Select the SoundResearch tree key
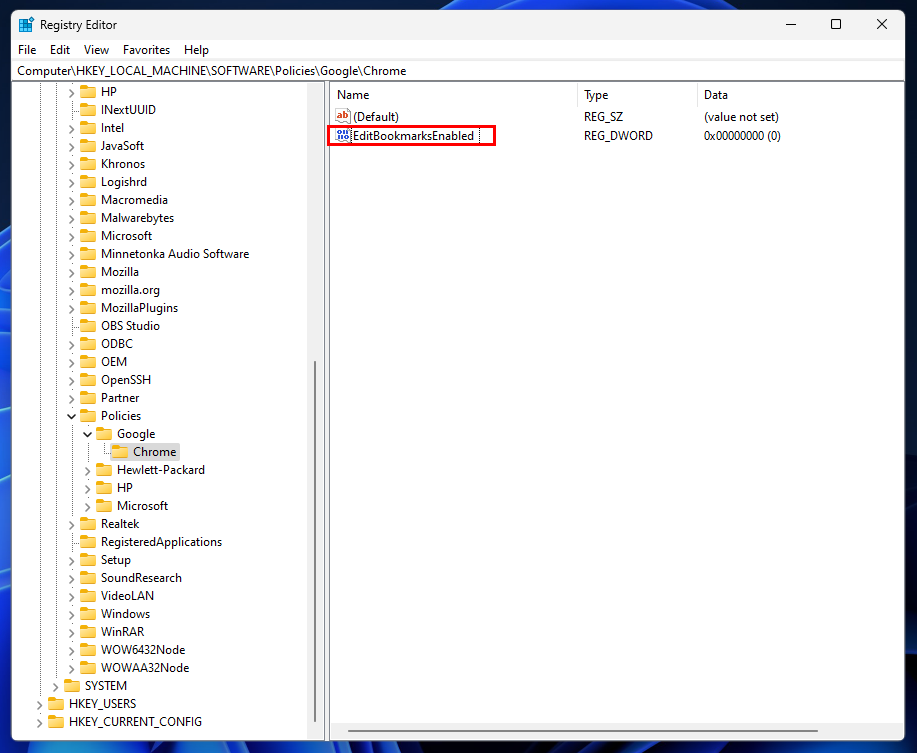The width and height of the screenshot is (917, 753). tap(141, 578)
